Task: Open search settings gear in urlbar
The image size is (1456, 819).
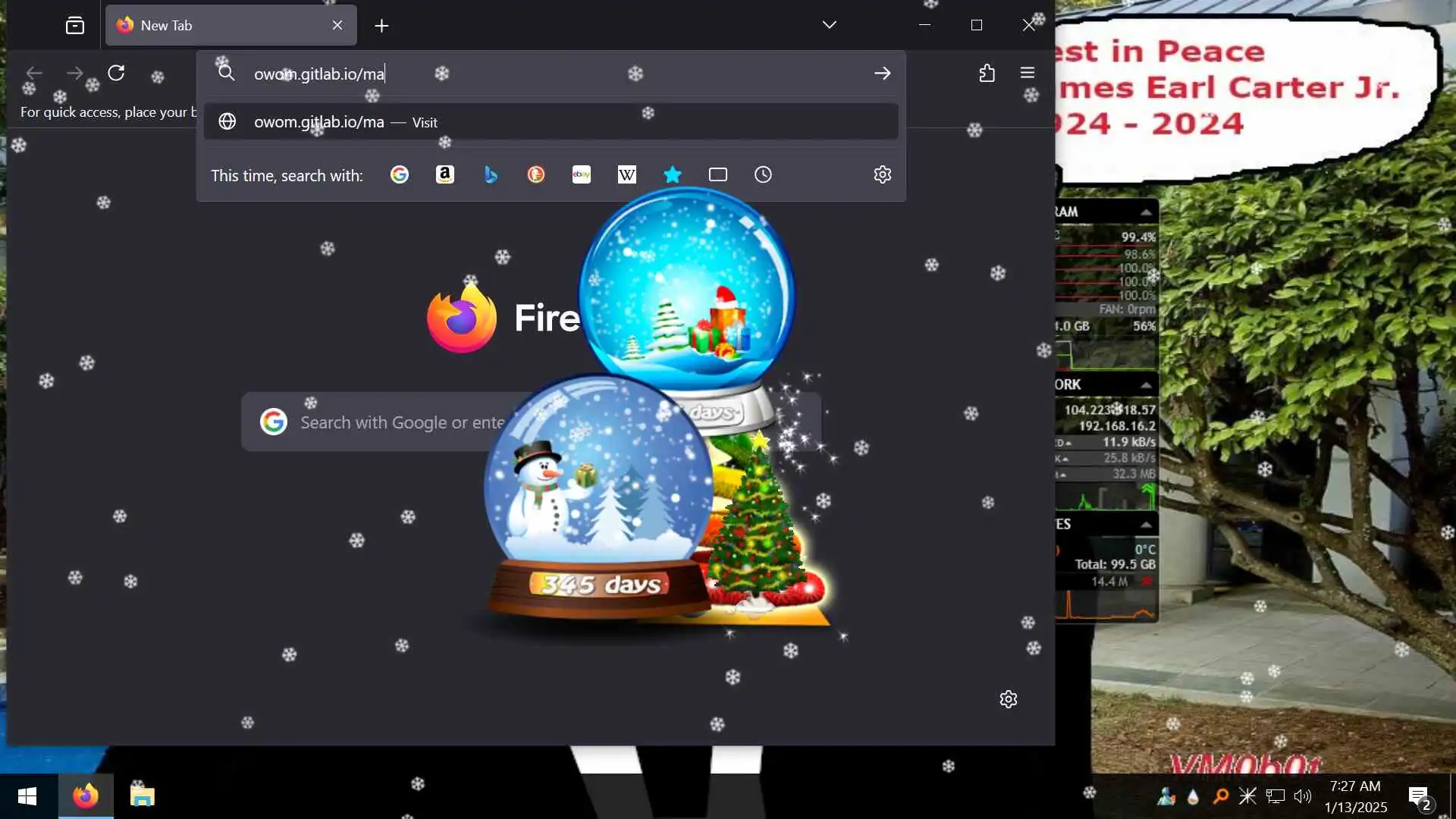Action: pos(882,175)
